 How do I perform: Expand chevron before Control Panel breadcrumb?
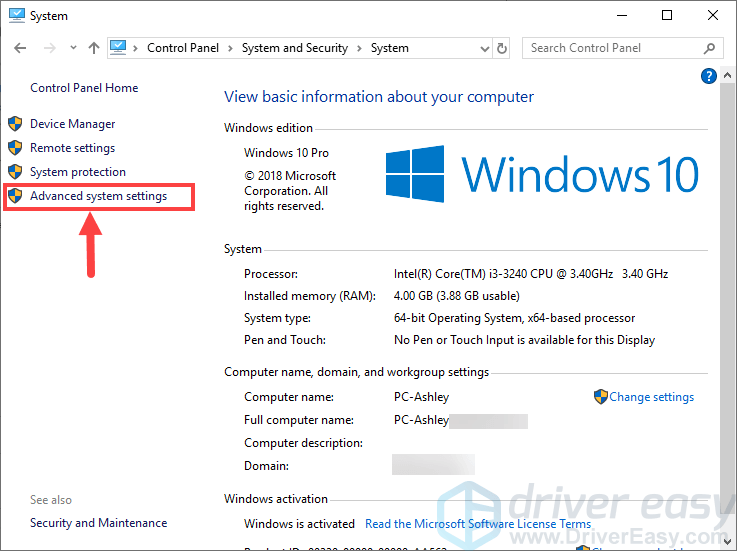pyautogui.click(x=135, y=48)
